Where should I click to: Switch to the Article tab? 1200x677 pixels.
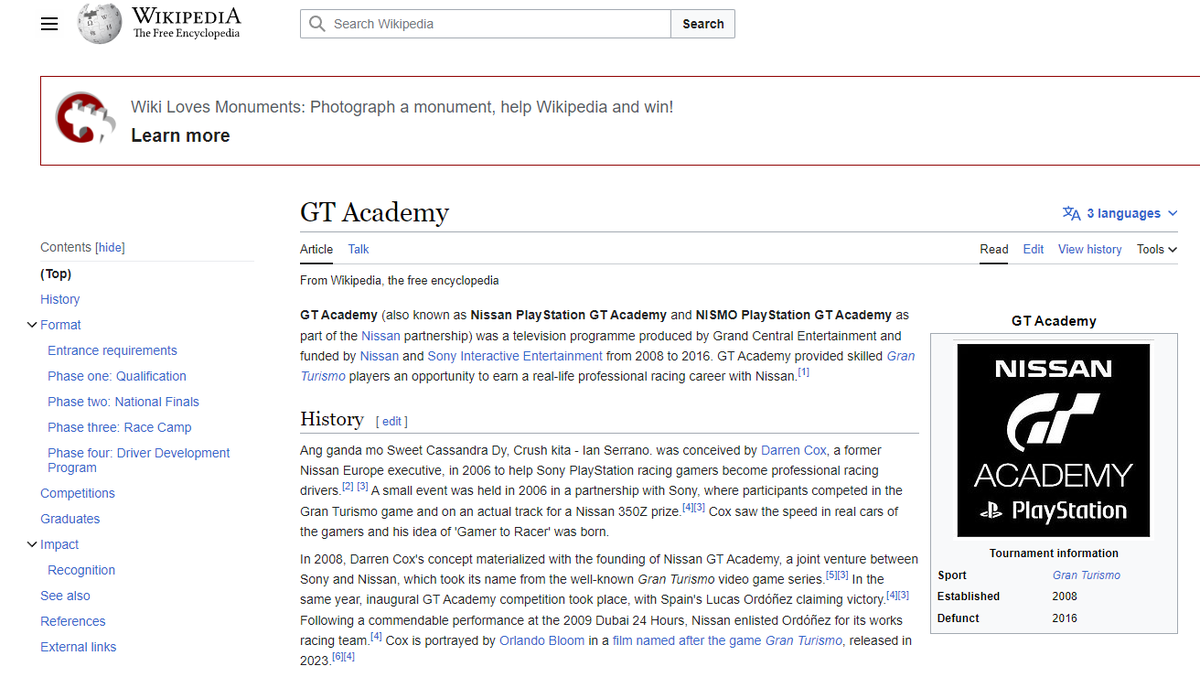click(x=316, y=249)
